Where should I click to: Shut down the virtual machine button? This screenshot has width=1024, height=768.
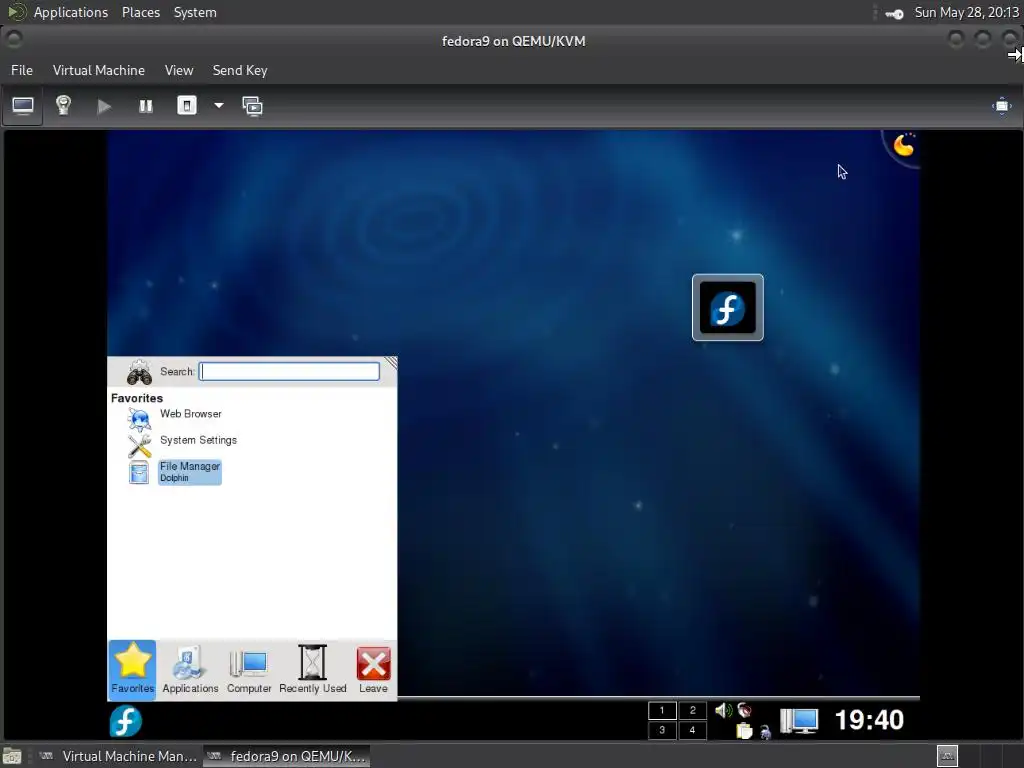tap(187, 106)
